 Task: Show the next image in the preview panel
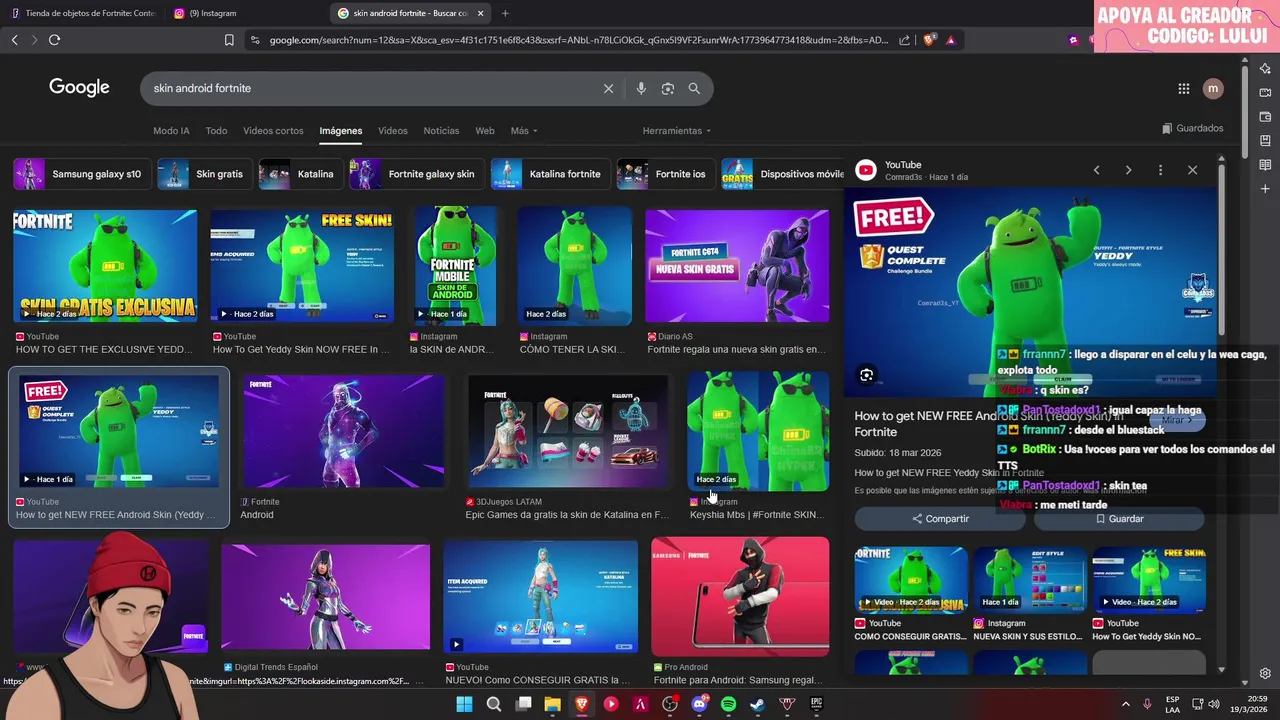coord(1128,170)
